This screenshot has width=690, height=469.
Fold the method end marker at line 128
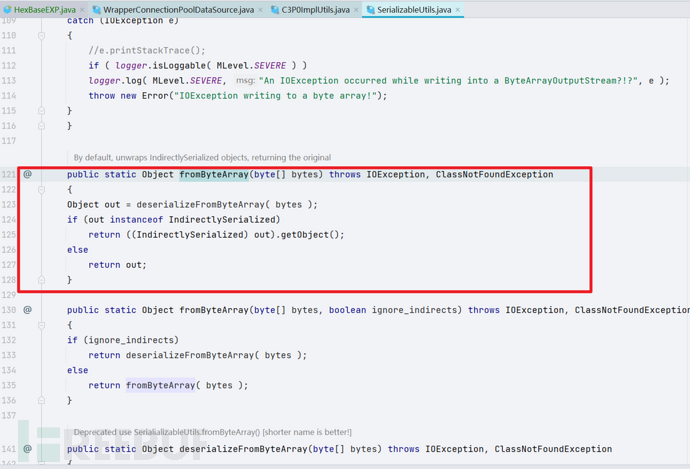pyautogui.click(x=41, y=280)
